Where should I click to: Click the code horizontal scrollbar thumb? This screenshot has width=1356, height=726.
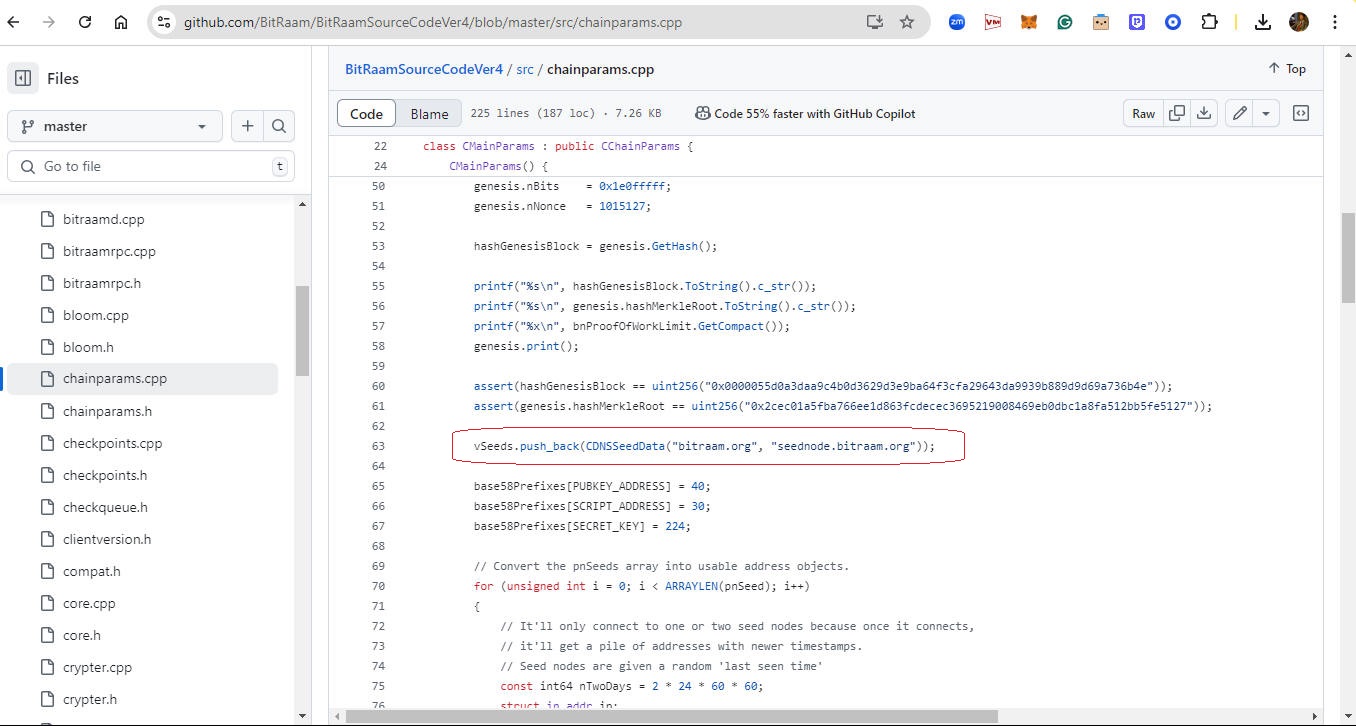(672, 716)
